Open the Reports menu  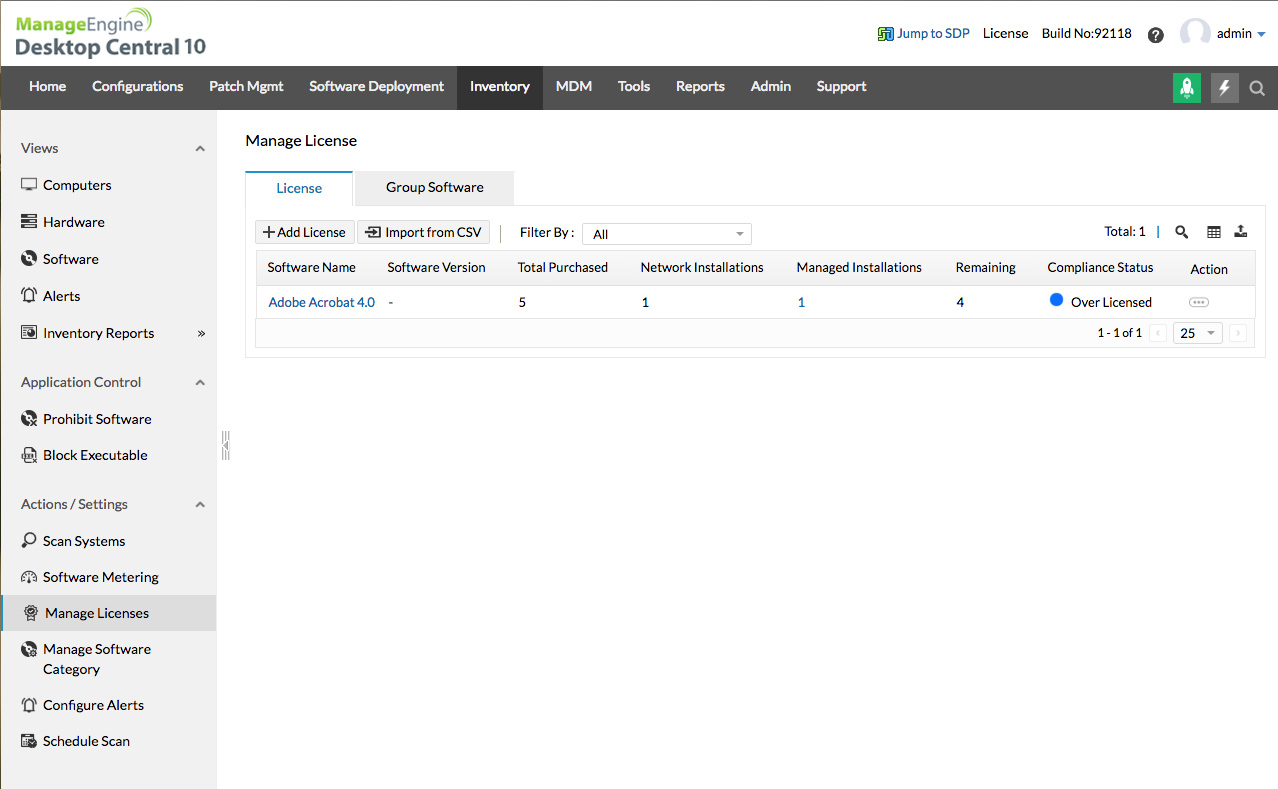[700, 87]
